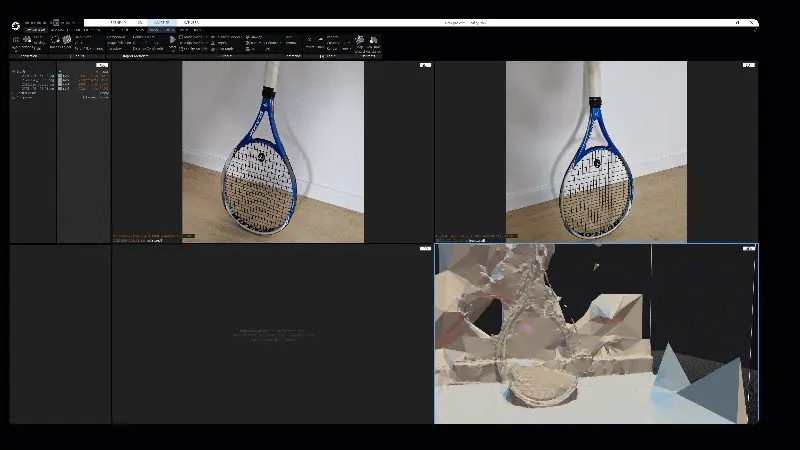The width and height of the screenshot is (800, 450).
Task: Click the second large icon beside it in ribbon
Action: [30, 42]
